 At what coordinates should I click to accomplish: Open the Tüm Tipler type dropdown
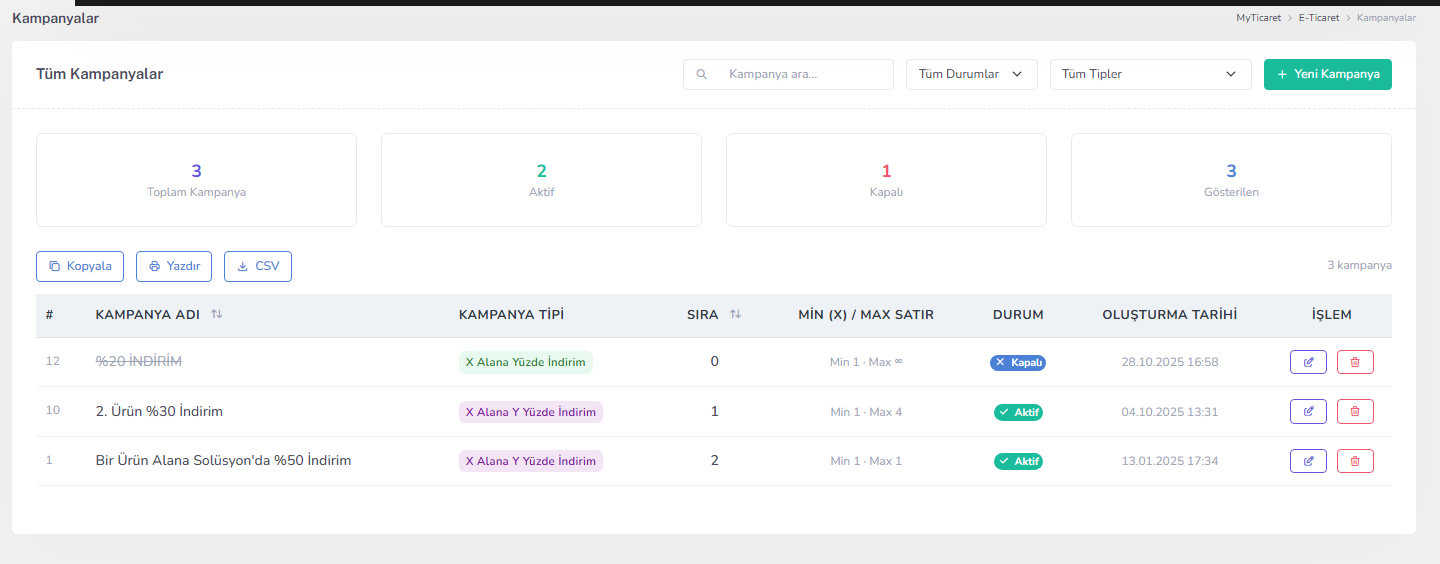pyautogui.click(x=1151, y=74)
